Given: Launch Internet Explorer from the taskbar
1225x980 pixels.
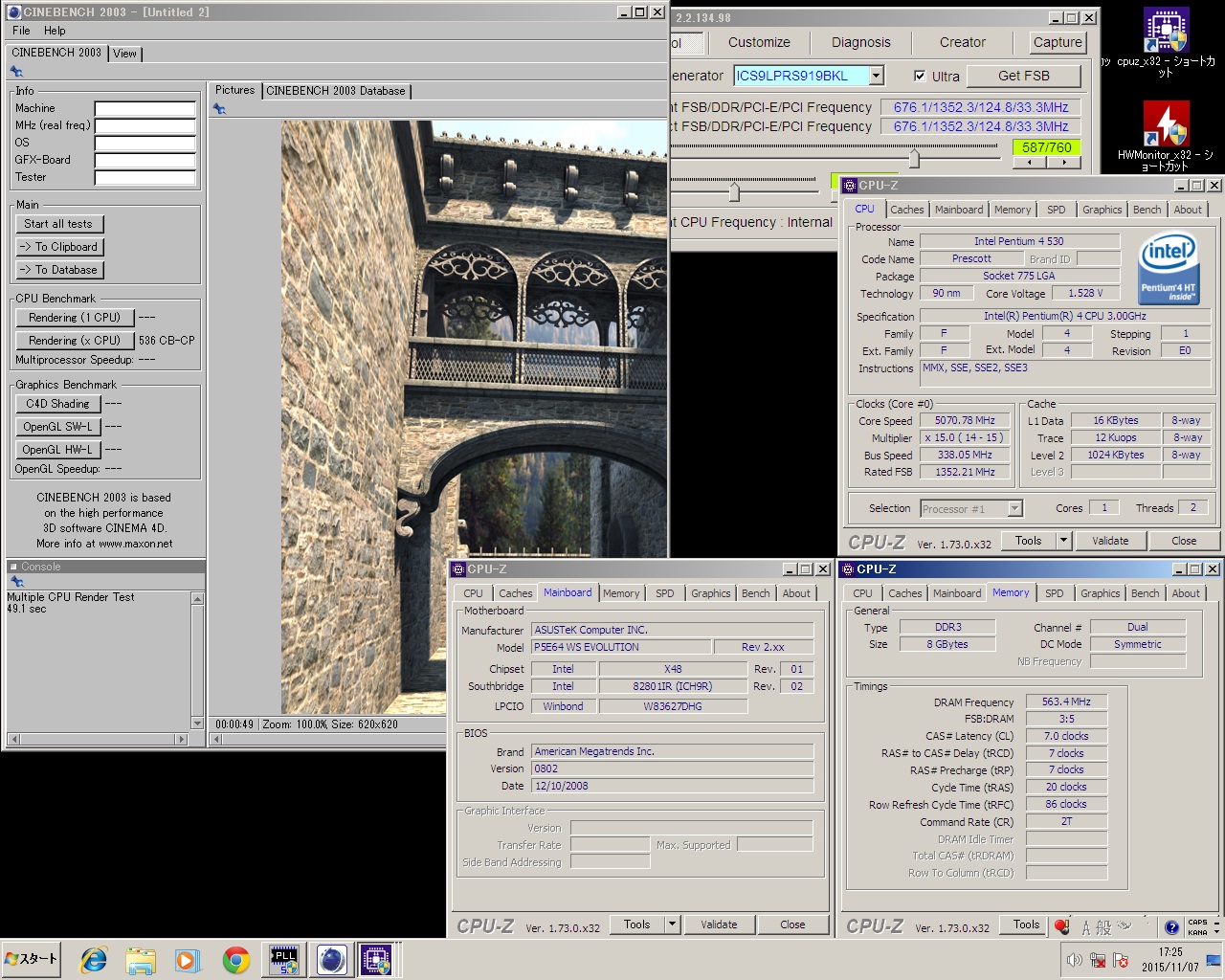Looking at the screenshot, I should click(94, 960).
